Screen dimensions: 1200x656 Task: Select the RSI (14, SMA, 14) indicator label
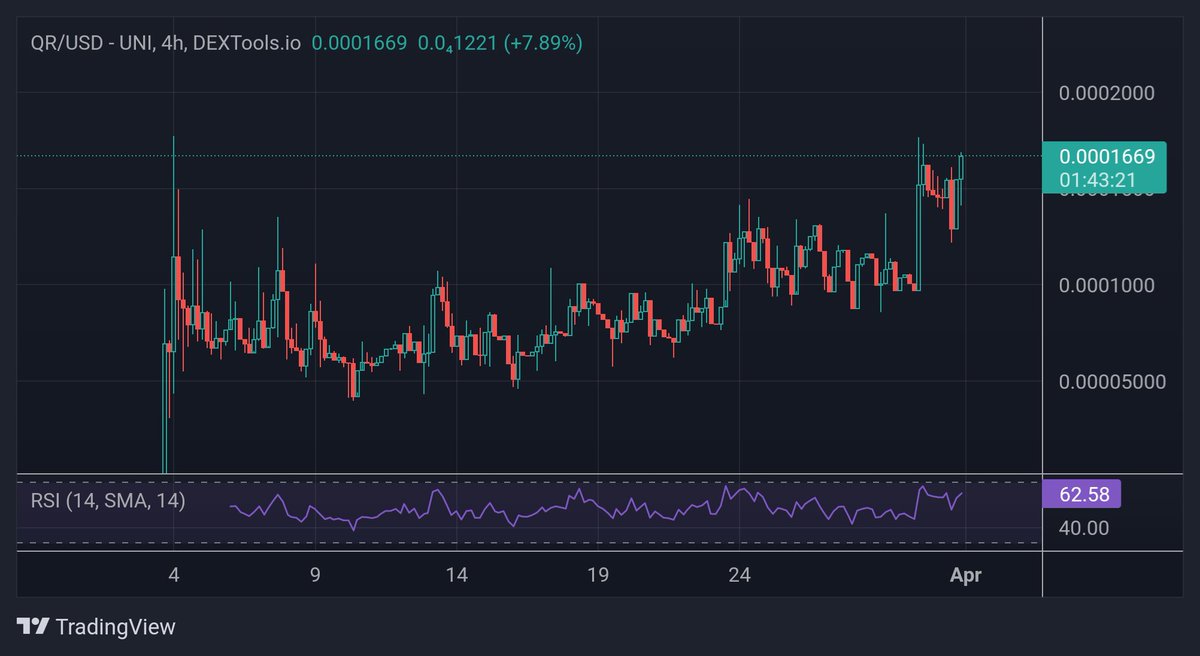point(107,501)
